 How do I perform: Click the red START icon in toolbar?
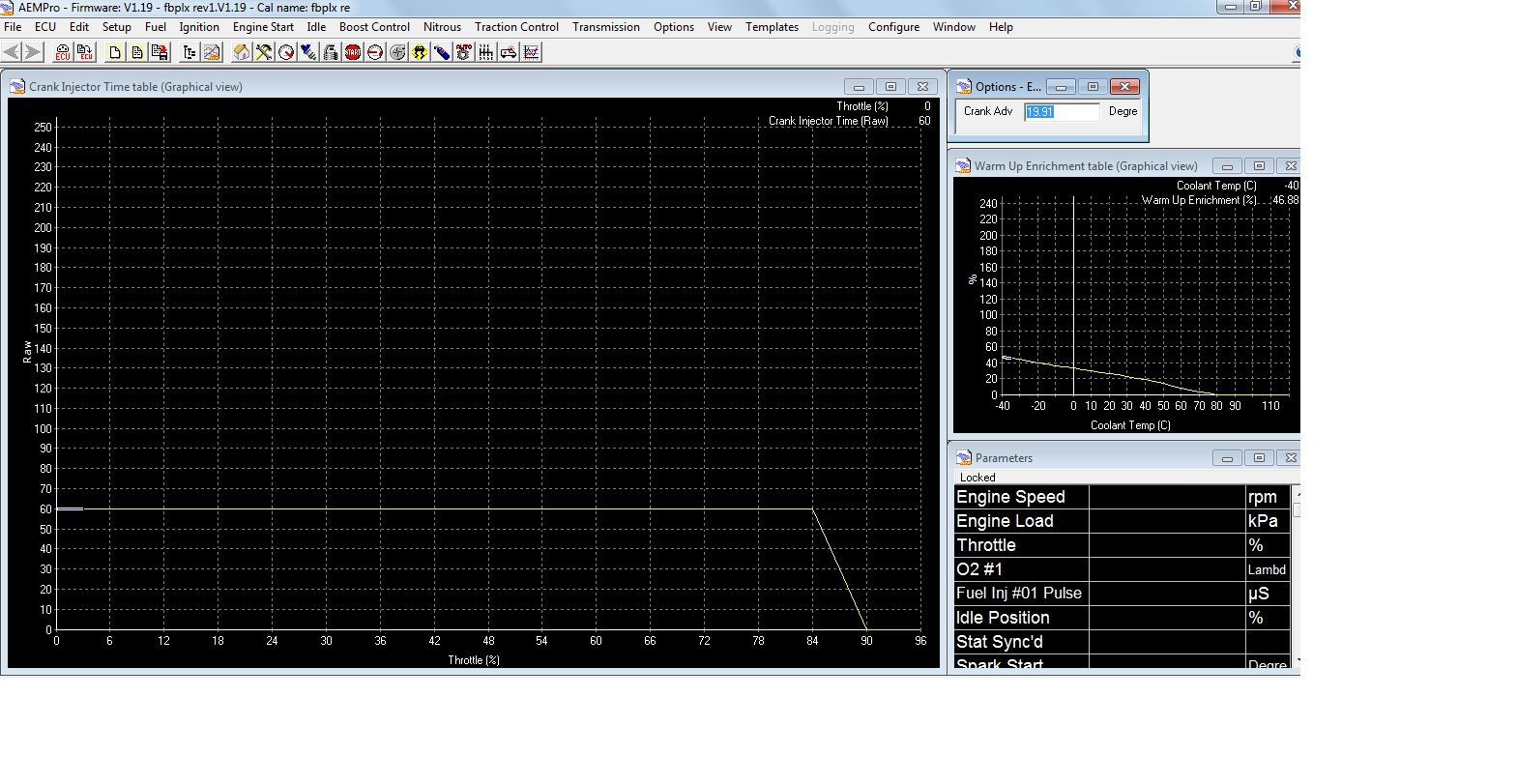click(353, 52)
